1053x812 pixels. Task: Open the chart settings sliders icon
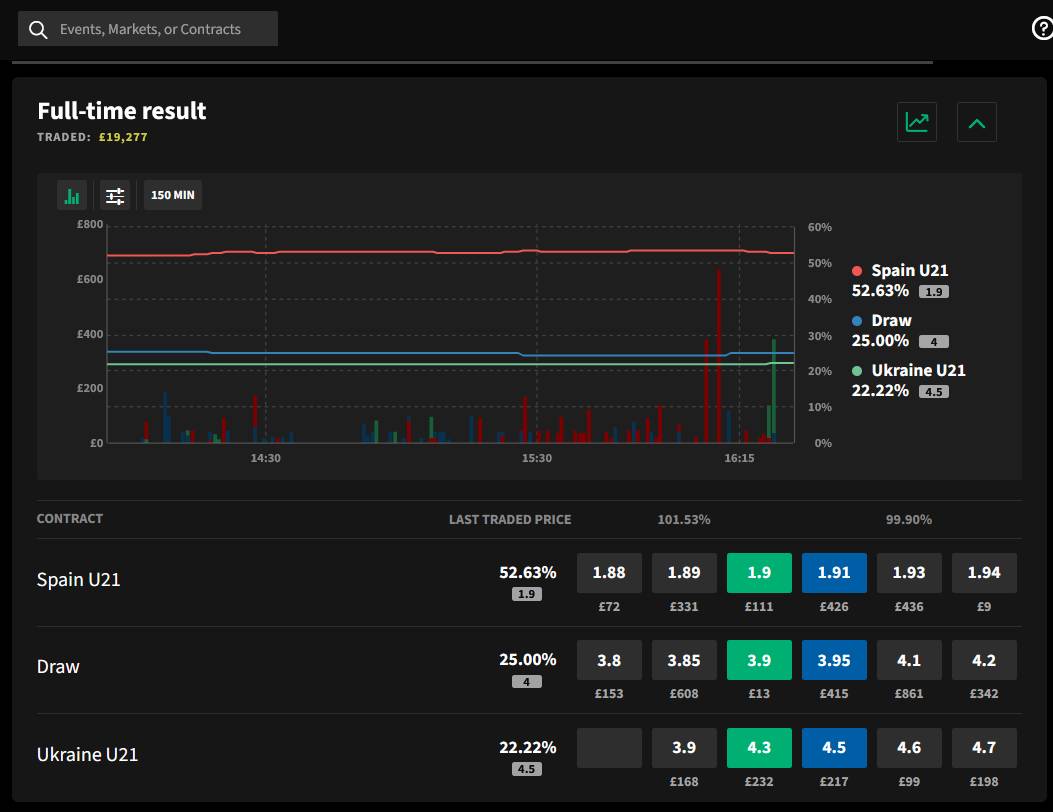pos(116,195)
